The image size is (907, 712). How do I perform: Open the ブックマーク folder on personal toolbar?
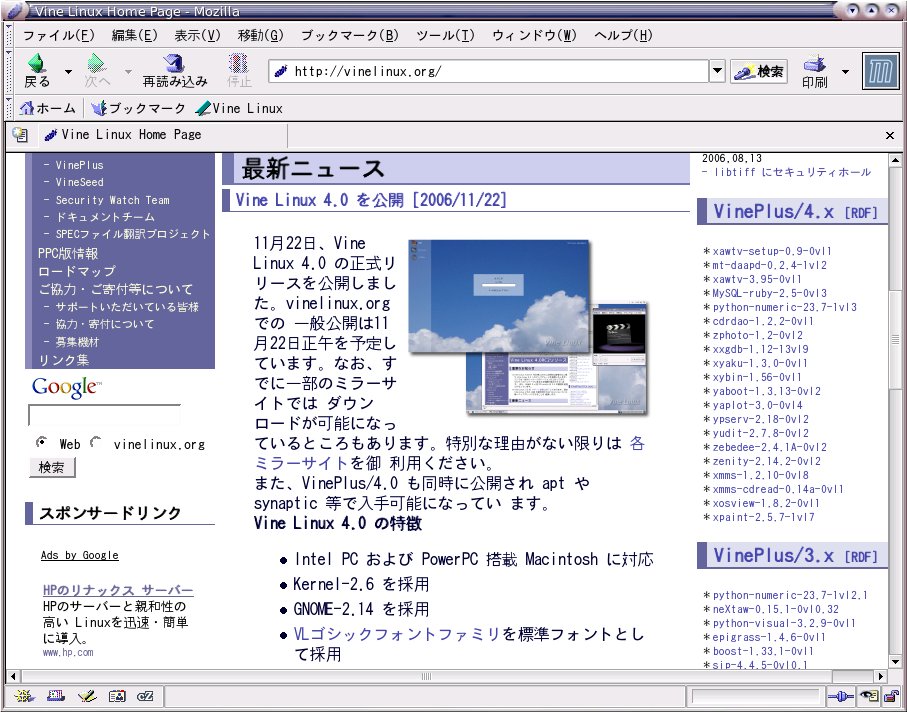pos(139,108)
